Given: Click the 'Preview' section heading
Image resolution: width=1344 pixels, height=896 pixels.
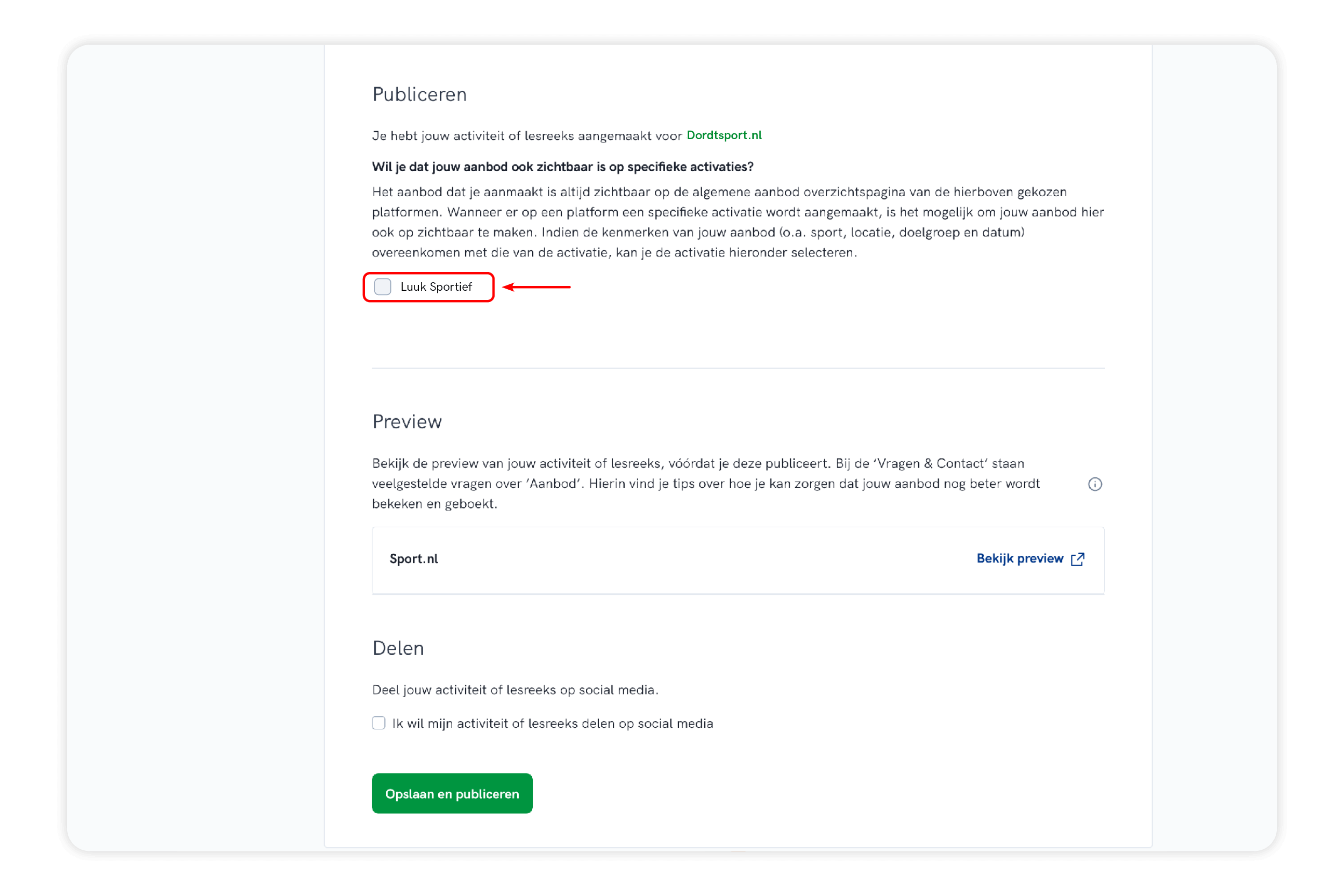Looking at the screenshot, I should [x=407, y=422].
